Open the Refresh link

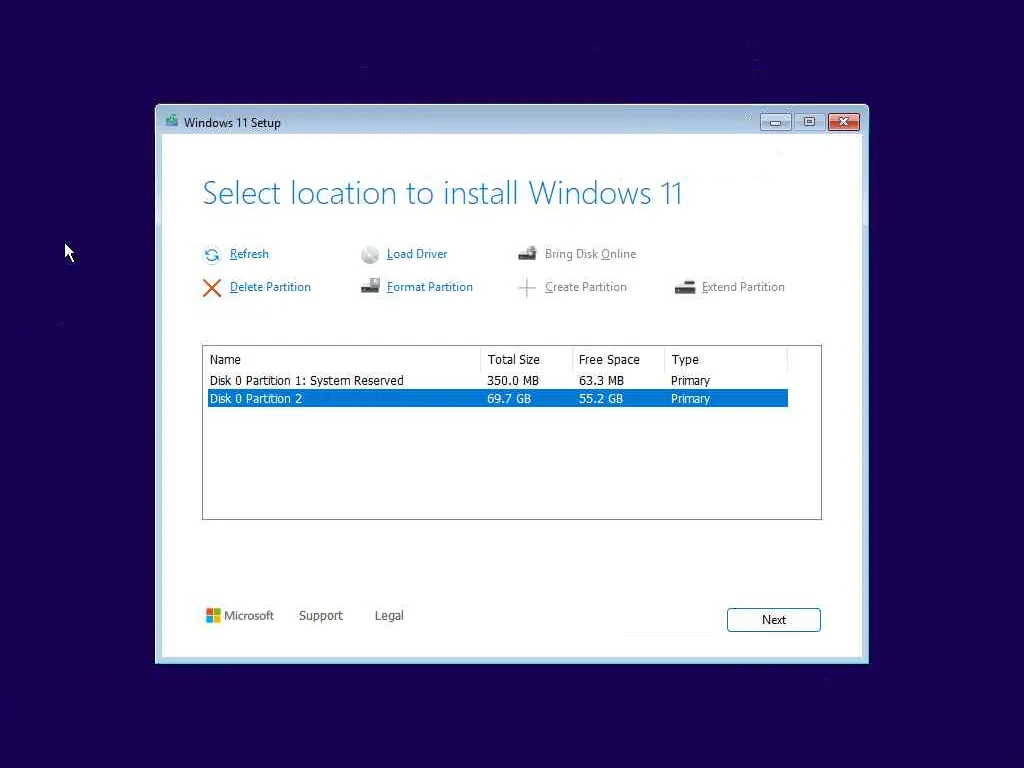pos(249,254)
